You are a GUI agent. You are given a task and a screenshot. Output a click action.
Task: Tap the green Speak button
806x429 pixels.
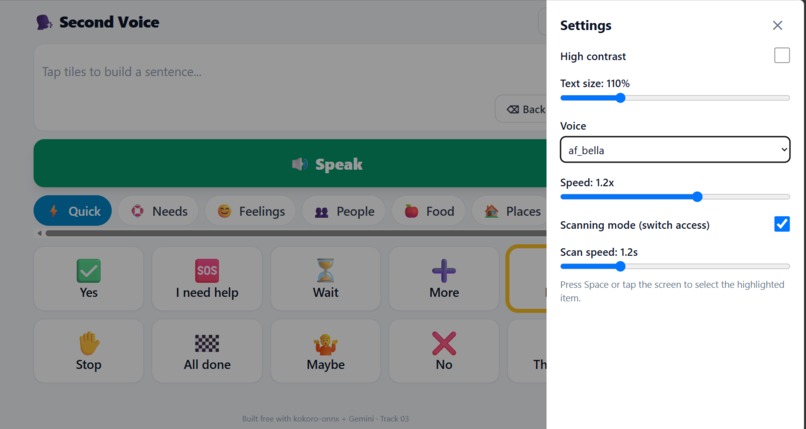click(x=290, y=163)
